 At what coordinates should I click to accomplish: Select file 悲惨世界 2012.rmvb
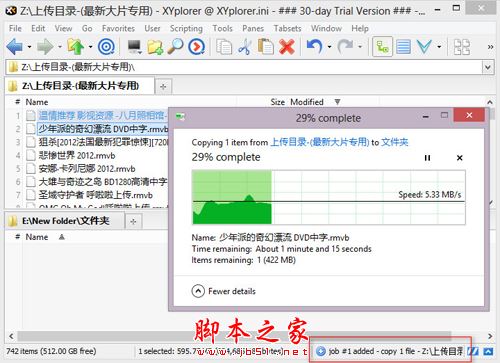coord(77,155)
